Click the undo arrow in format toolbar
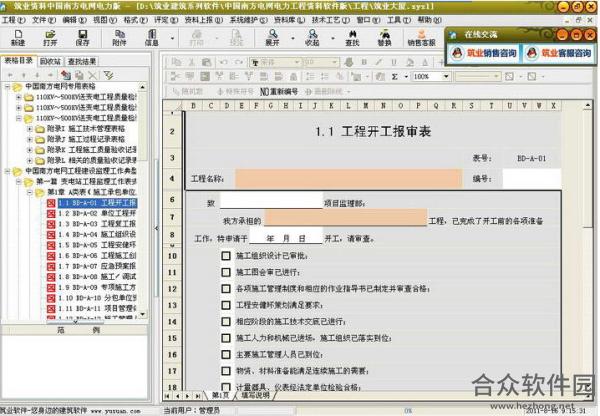 223,62
